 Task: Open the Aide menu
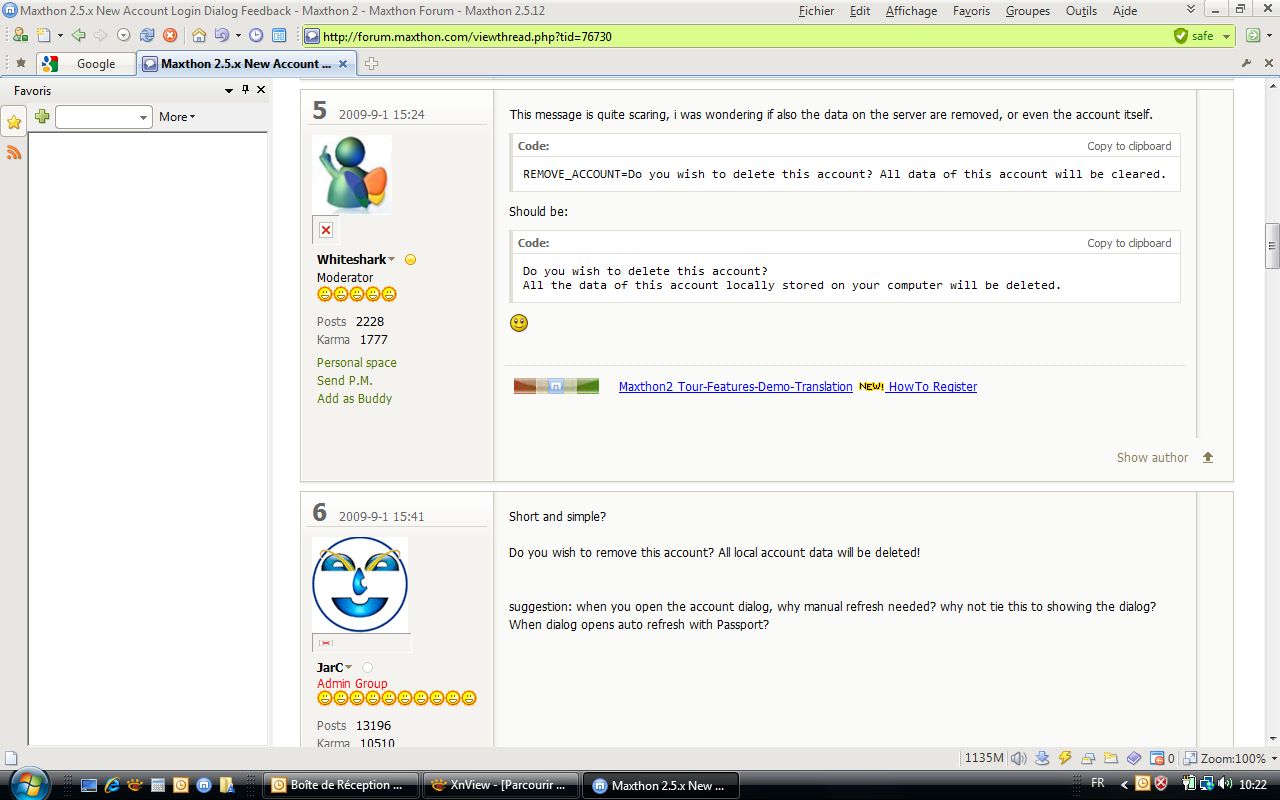tap(1125, 11)
